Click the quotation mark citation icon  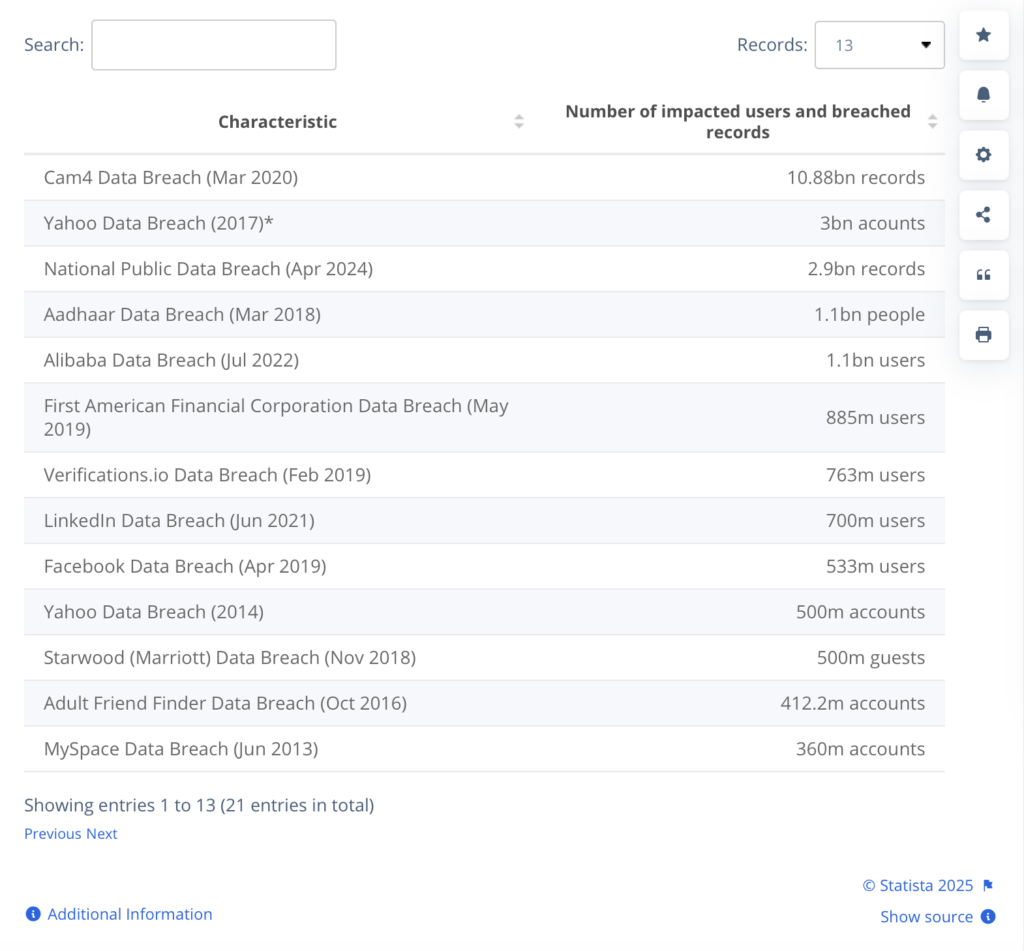click(x=983, y=275)
